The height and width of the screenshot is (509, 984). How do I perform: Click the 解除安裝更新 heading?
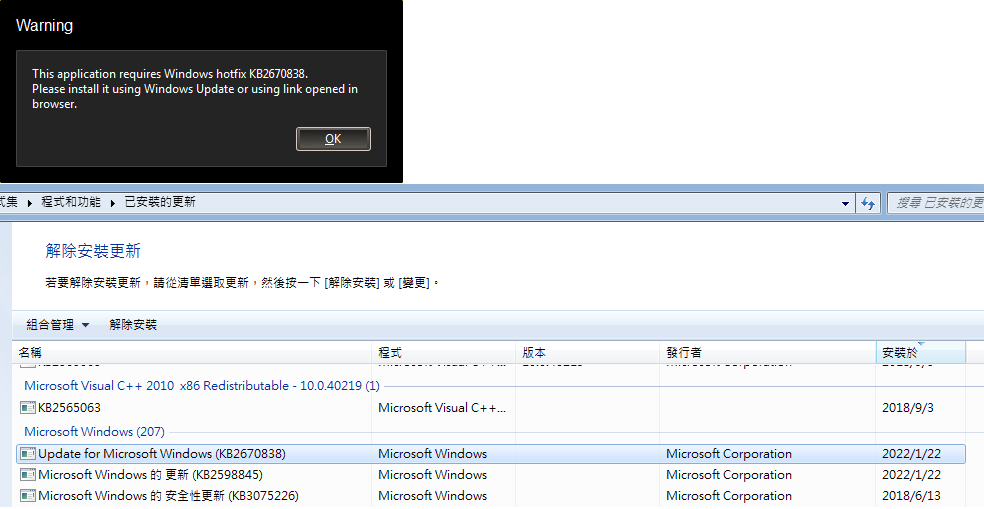[93, 251]
